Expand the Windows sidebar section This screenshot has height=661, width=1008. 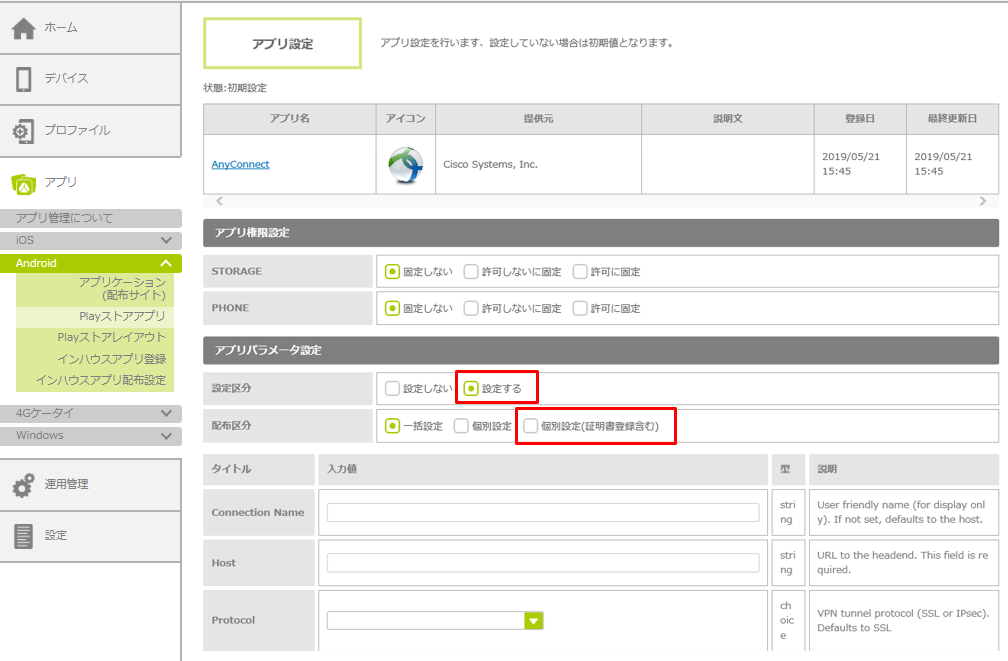point(166,436)
